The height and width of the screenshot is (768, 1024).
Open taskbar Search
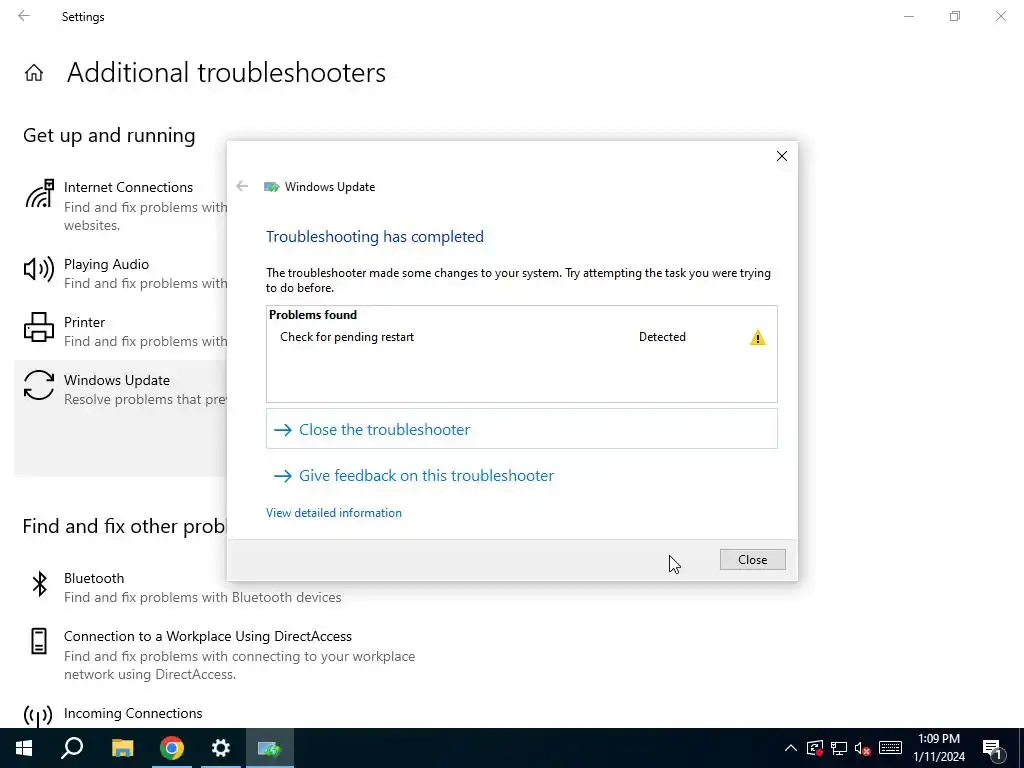click(72, 748)
